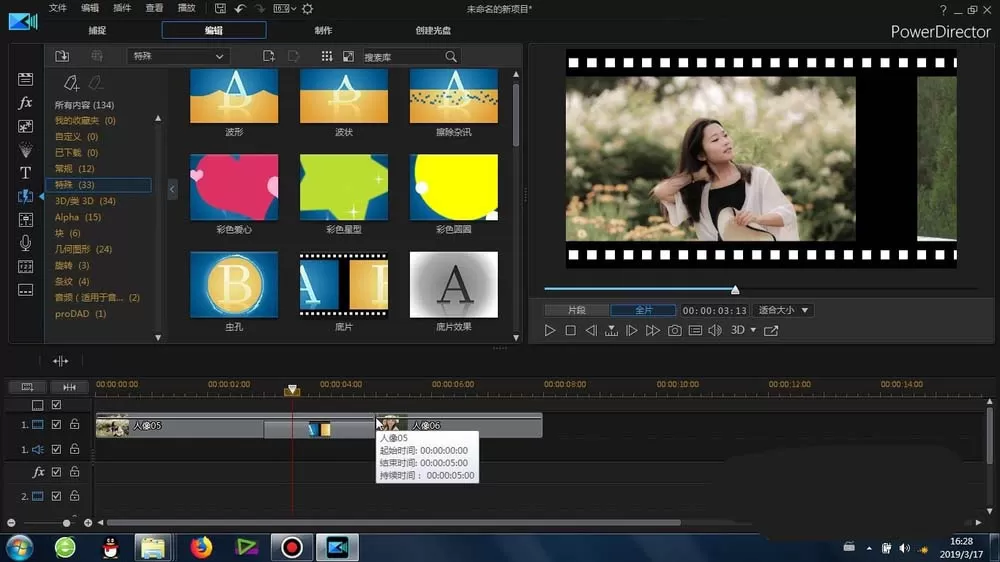Image resolution: width=1000 pixels, height=562 pixels.
Task: Open the Title Room T icon
Action: coord(25,173)
